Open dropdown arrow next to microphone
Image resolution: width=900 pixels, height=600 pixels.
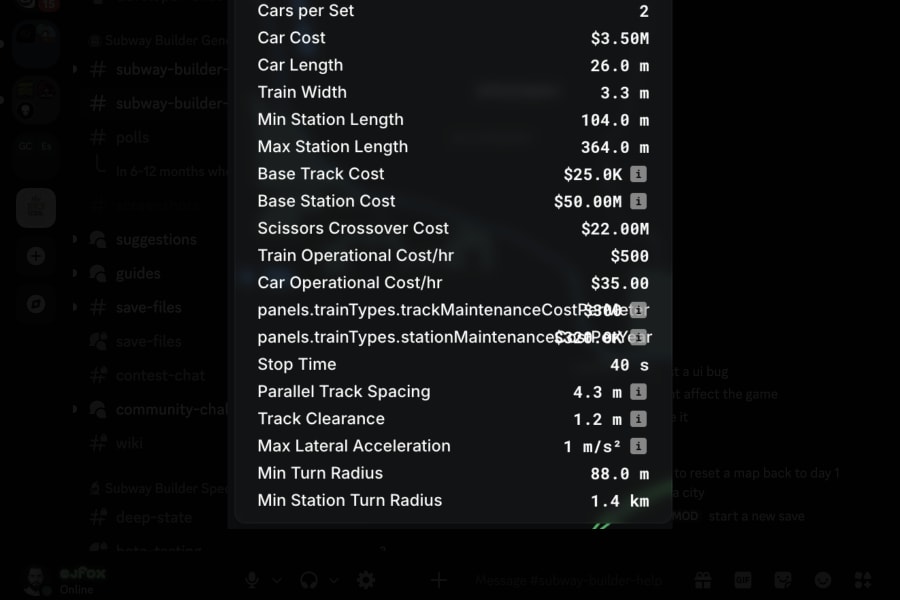[277, 580]
